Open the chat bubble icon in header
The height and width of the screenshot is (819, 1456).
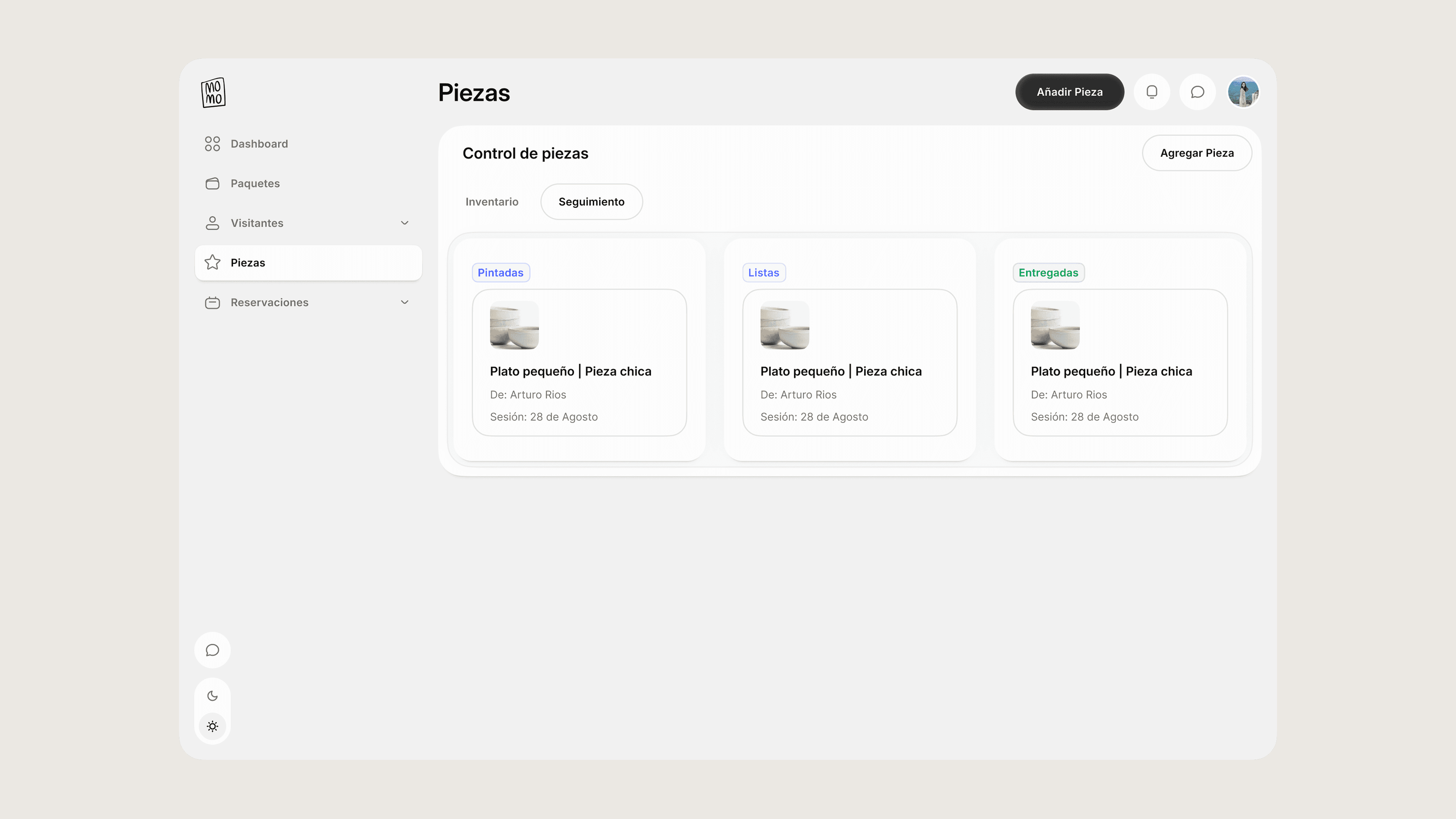tap(1197, 91)
